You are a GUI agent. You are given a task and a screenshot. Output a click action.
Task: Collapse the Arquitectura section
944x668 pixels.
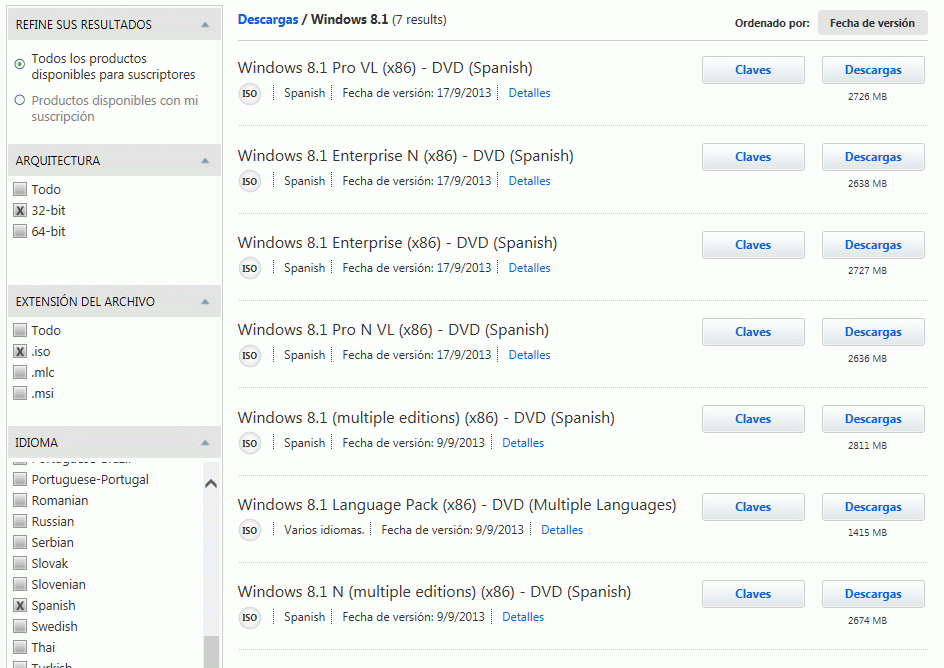point(205,161)
